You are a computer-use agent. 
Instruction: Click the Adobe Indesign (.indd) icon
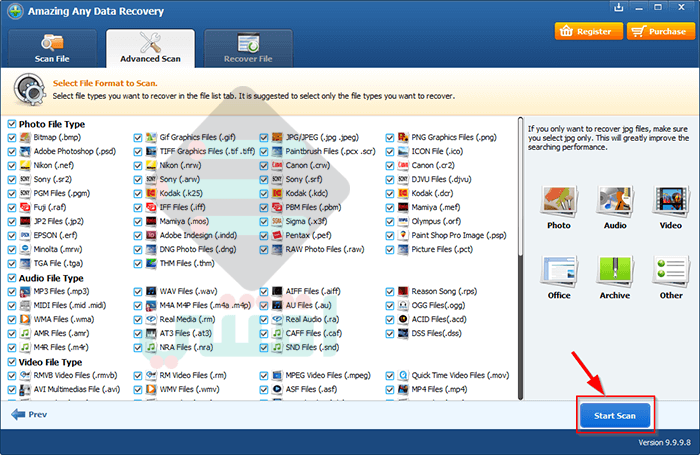pyautogui.click(x=151, y=235)
